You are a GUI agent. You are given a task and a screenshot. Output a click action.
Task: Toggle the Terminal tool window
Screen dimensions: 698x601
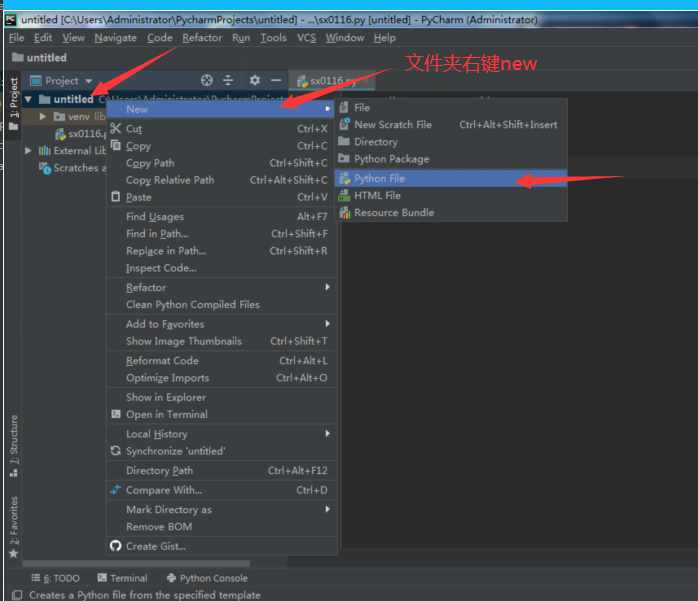tap(122, 578)
